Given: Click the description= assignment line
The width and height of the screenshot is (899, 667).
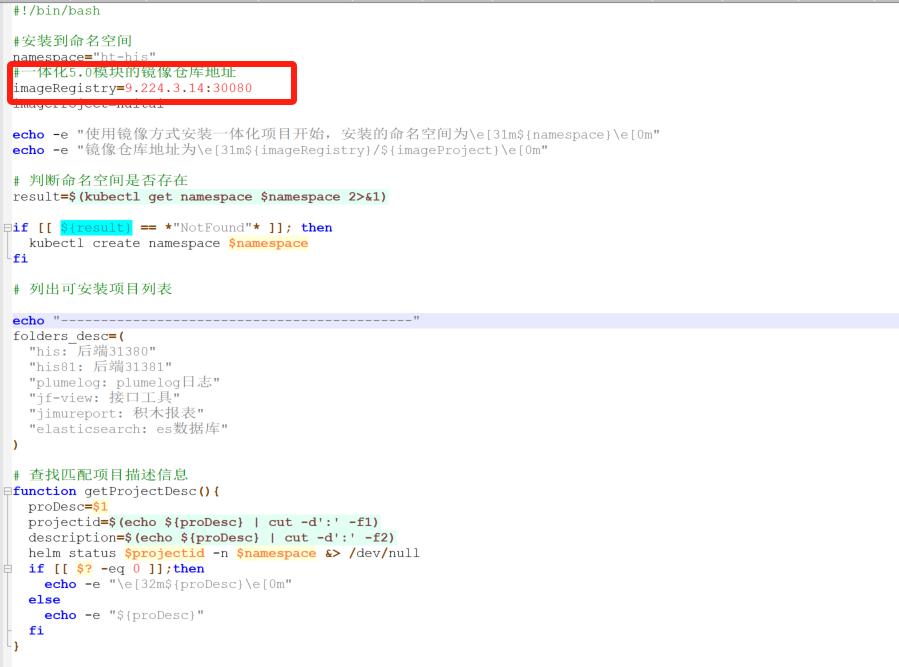Looking at the screenshot, I should click(x=211, y=537).
